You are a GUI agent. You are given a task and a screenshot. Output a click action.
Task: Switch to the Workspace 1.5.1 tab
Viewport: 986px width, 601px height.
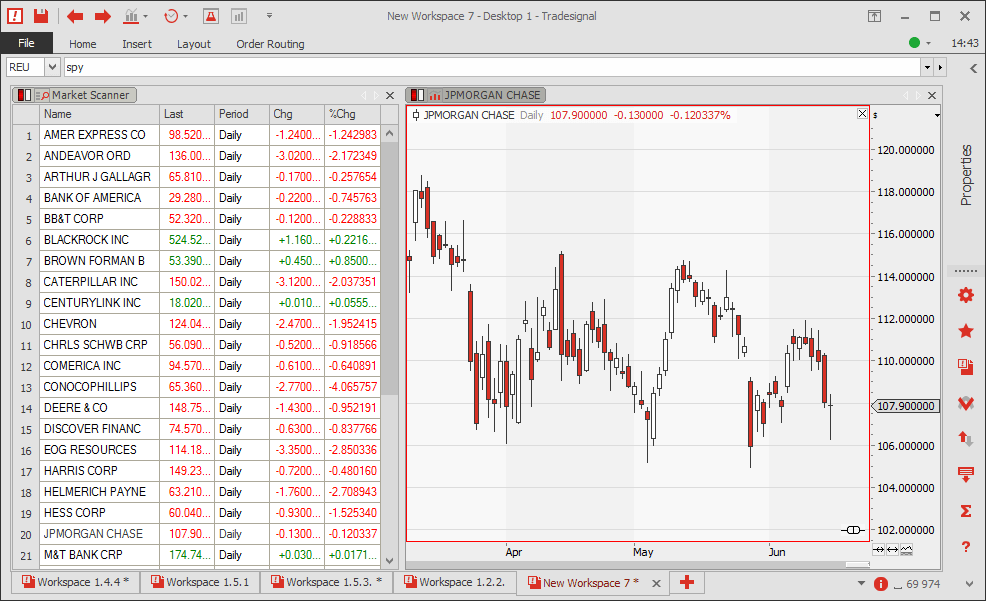200,582
